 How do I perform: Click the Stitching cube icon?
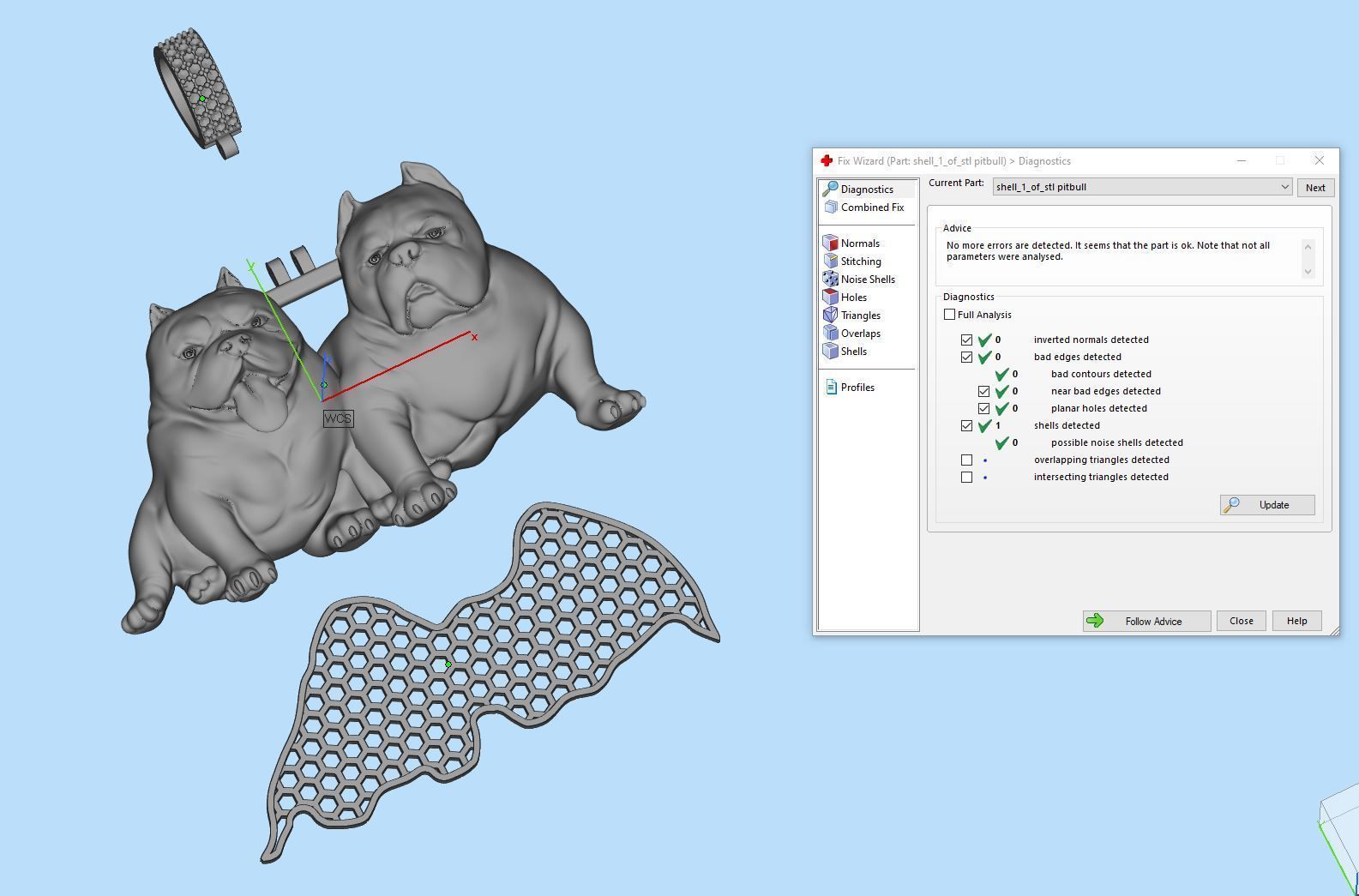[830, 261]
